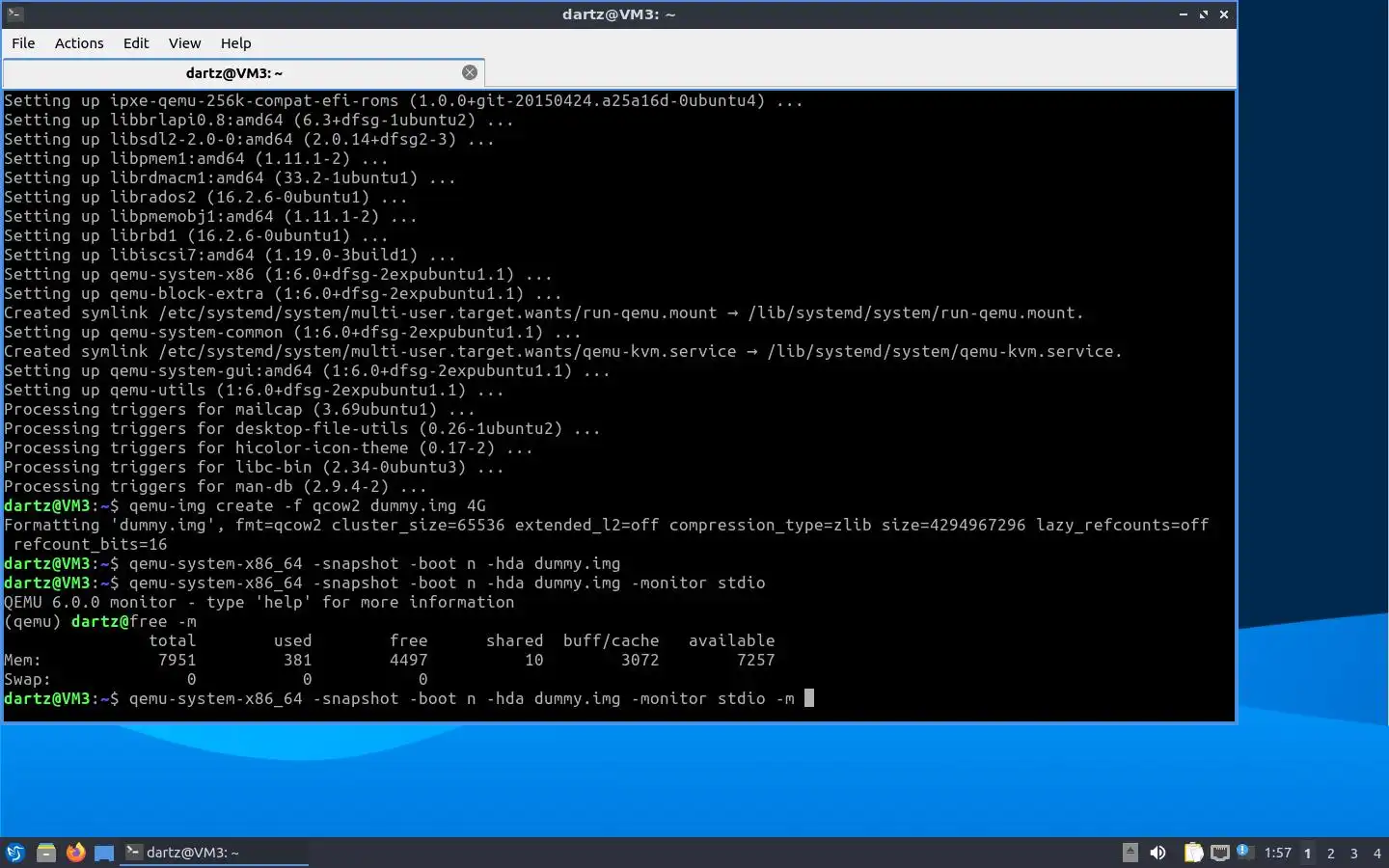Click the 'Processing triggers for man-db' line
Viewport: 1389px width, 868px height.
[x=215, y=486]
